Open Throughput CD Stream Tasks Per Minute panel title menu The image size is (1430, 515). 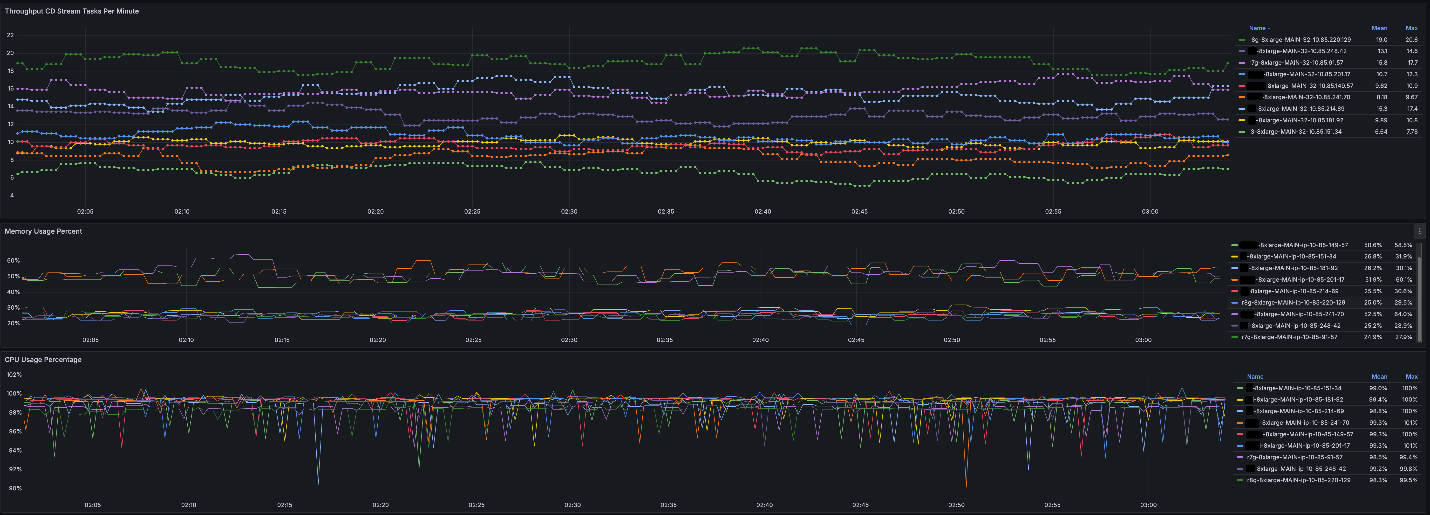click(72, 10)
